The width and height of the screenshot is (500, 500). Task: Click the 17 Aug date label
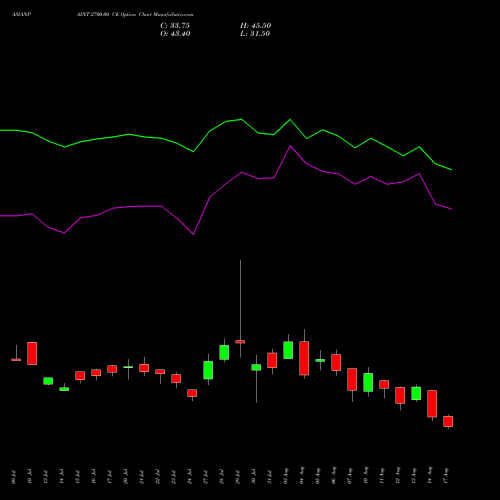[446, 476]
